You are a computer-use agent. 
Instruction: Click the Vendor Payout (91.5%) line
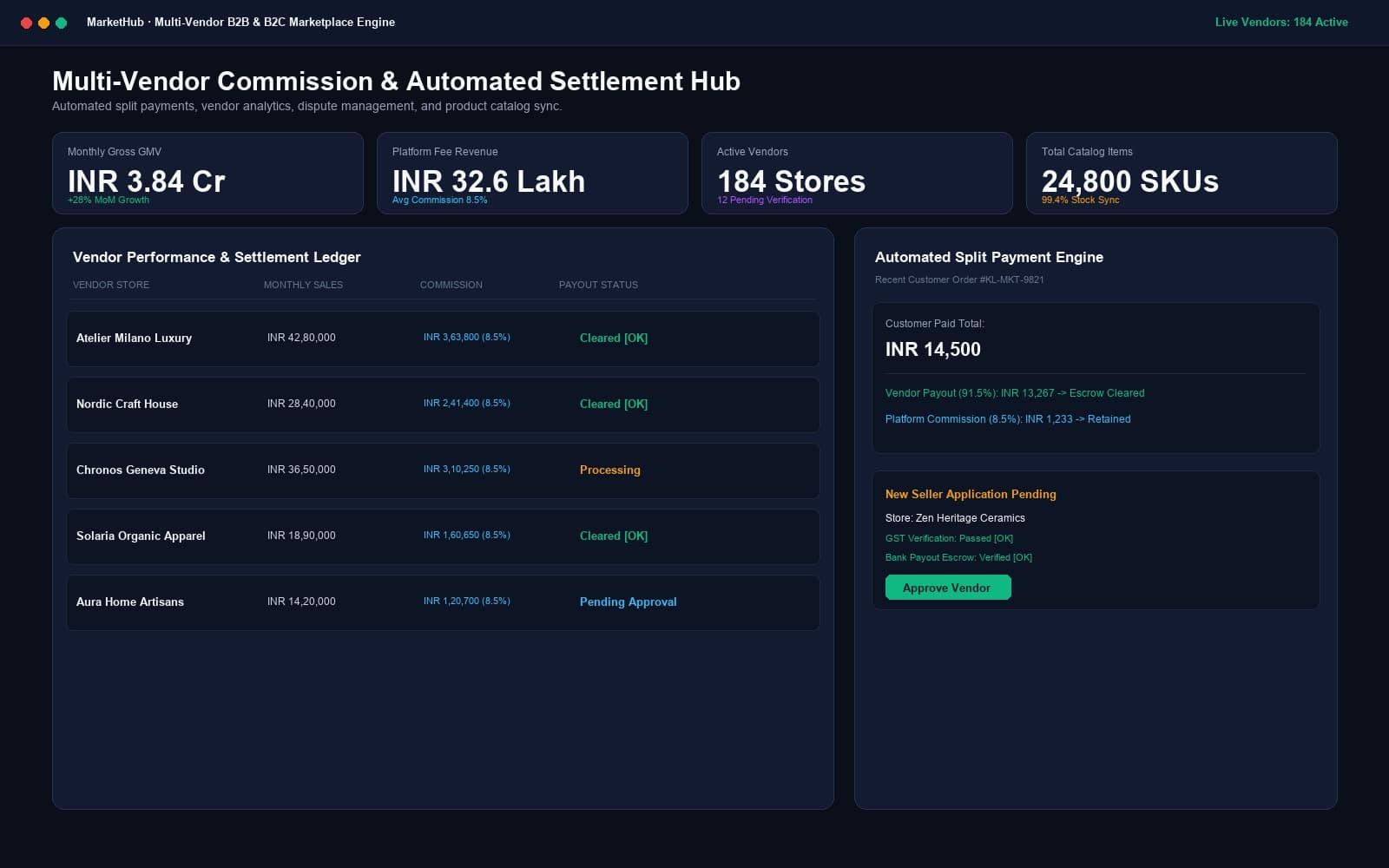click(1015, 393)
